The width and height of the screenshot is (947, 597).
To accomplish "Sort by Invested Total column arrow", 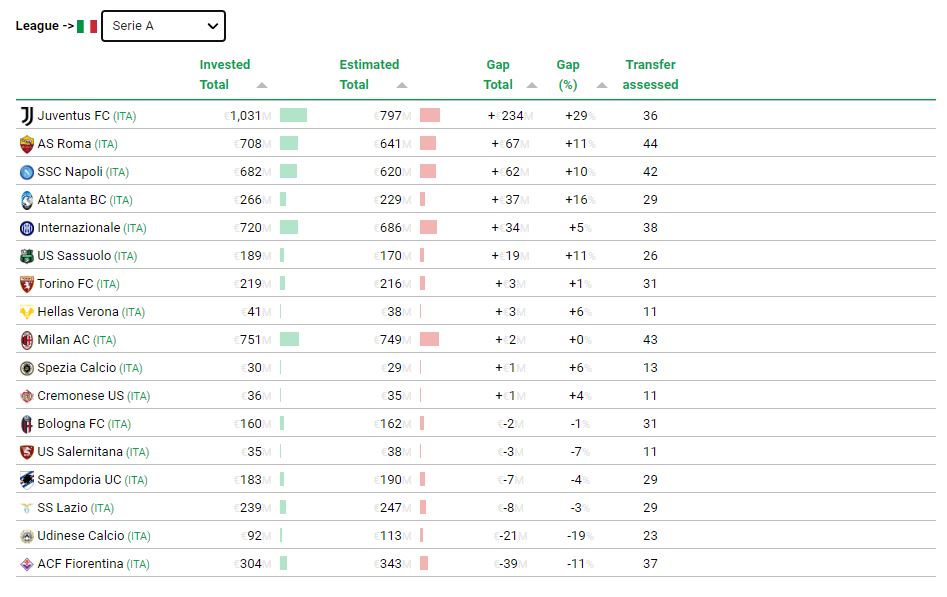I will (x=262, y=86).
